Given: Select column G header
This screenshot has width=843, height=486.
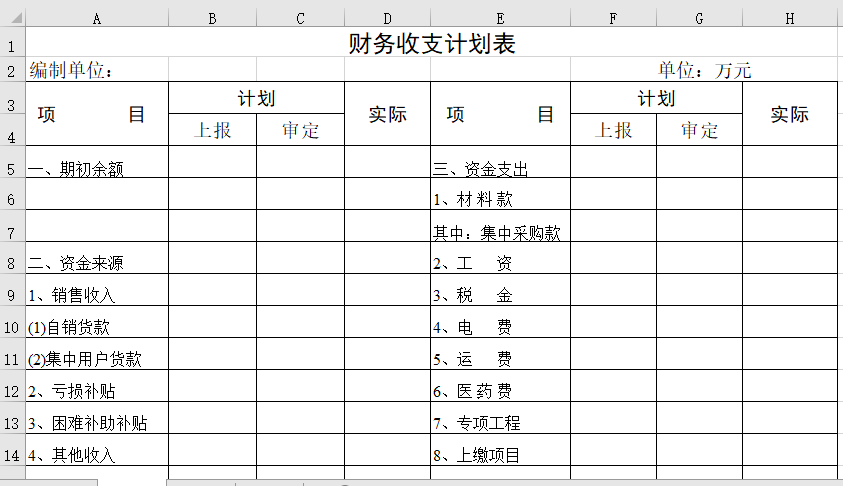Looking at the screenshot, I should [x=699, y=19].
